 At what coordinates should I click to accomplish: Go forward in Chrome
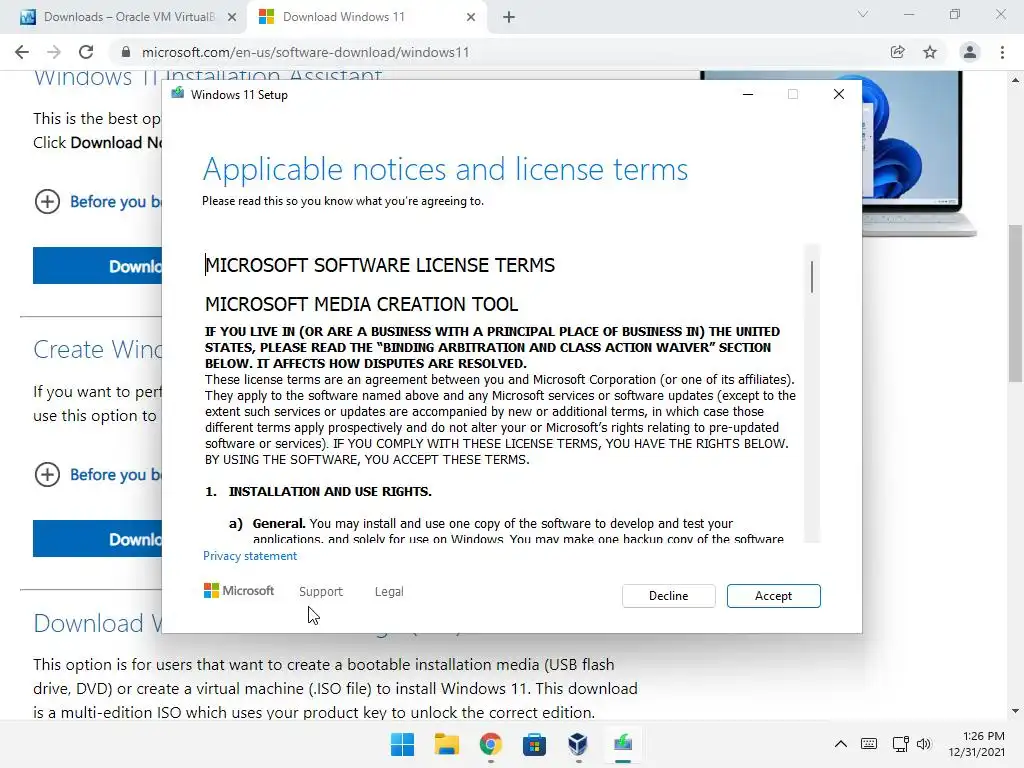[54, 52]
